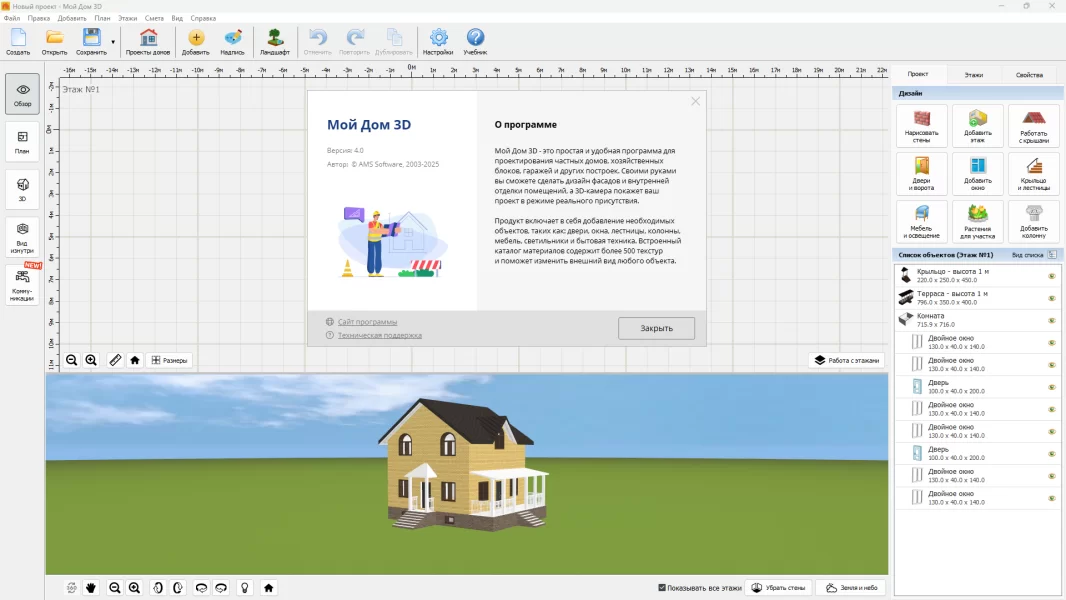Image resolution: width=1066 pixels, height=600 pixels.
Task: Open Ландшафт tool in top toolbar
Action: [275, 42]
